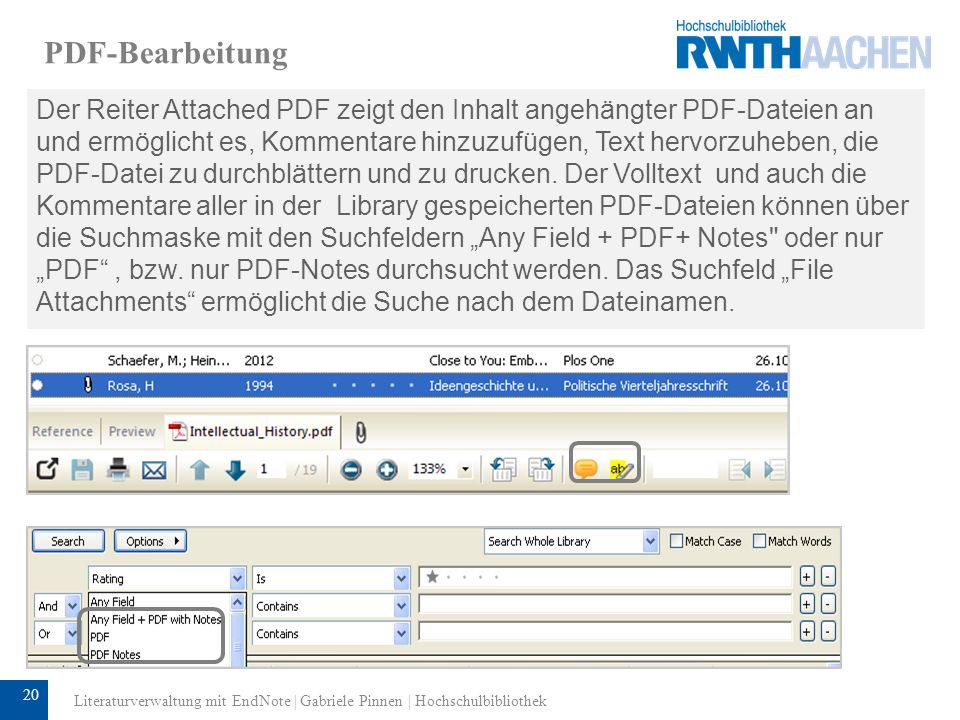Click the Save PDF floppy disk icon
Screen dimensions: 960x720
click(x=82, y=470)
